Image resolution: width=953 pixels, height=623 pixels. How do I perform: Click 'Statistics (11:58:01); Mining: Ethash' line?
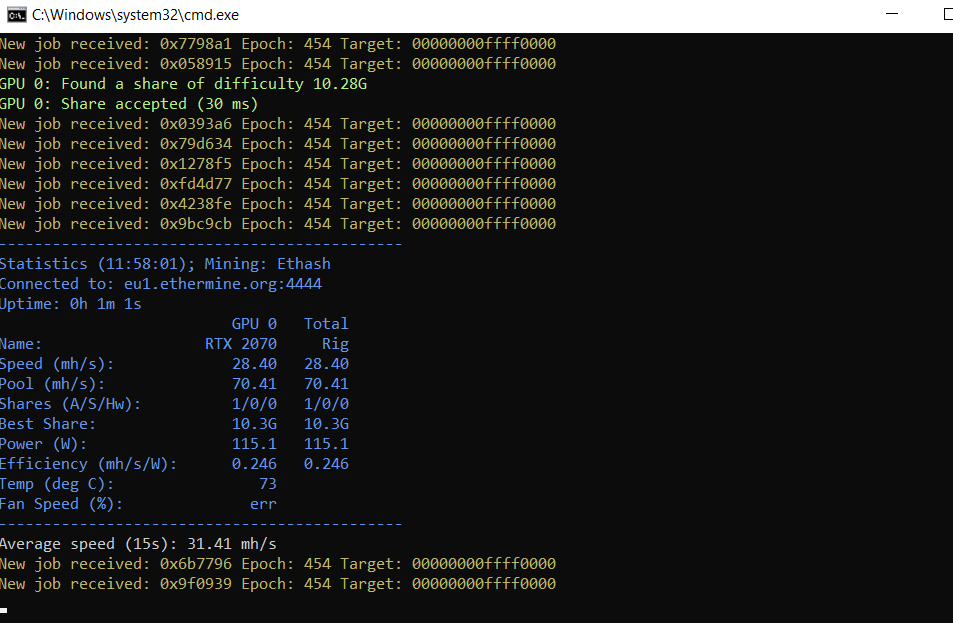pyautogui.click(x=165, y=264)
